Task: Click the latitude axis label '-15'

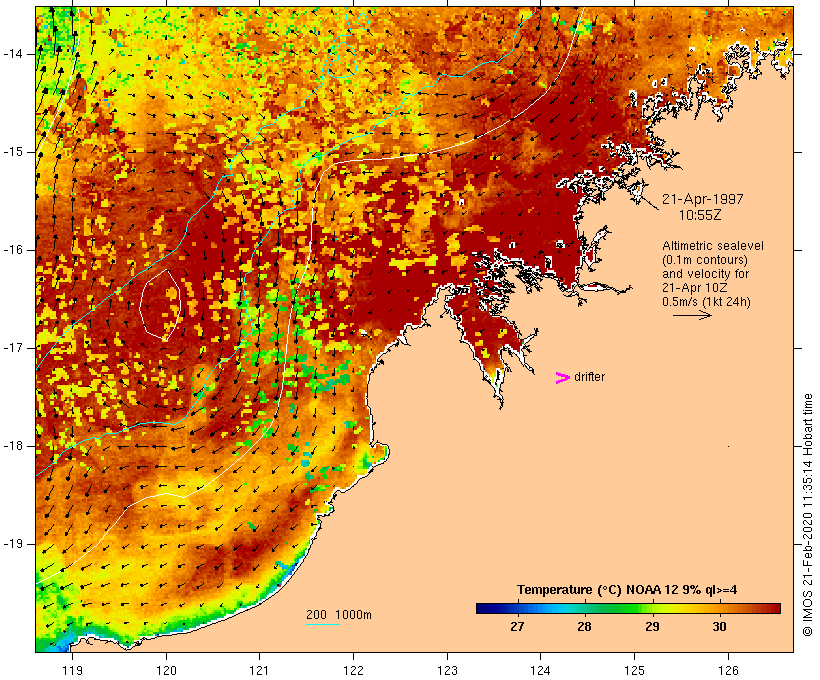Action: tap(12, 152)
